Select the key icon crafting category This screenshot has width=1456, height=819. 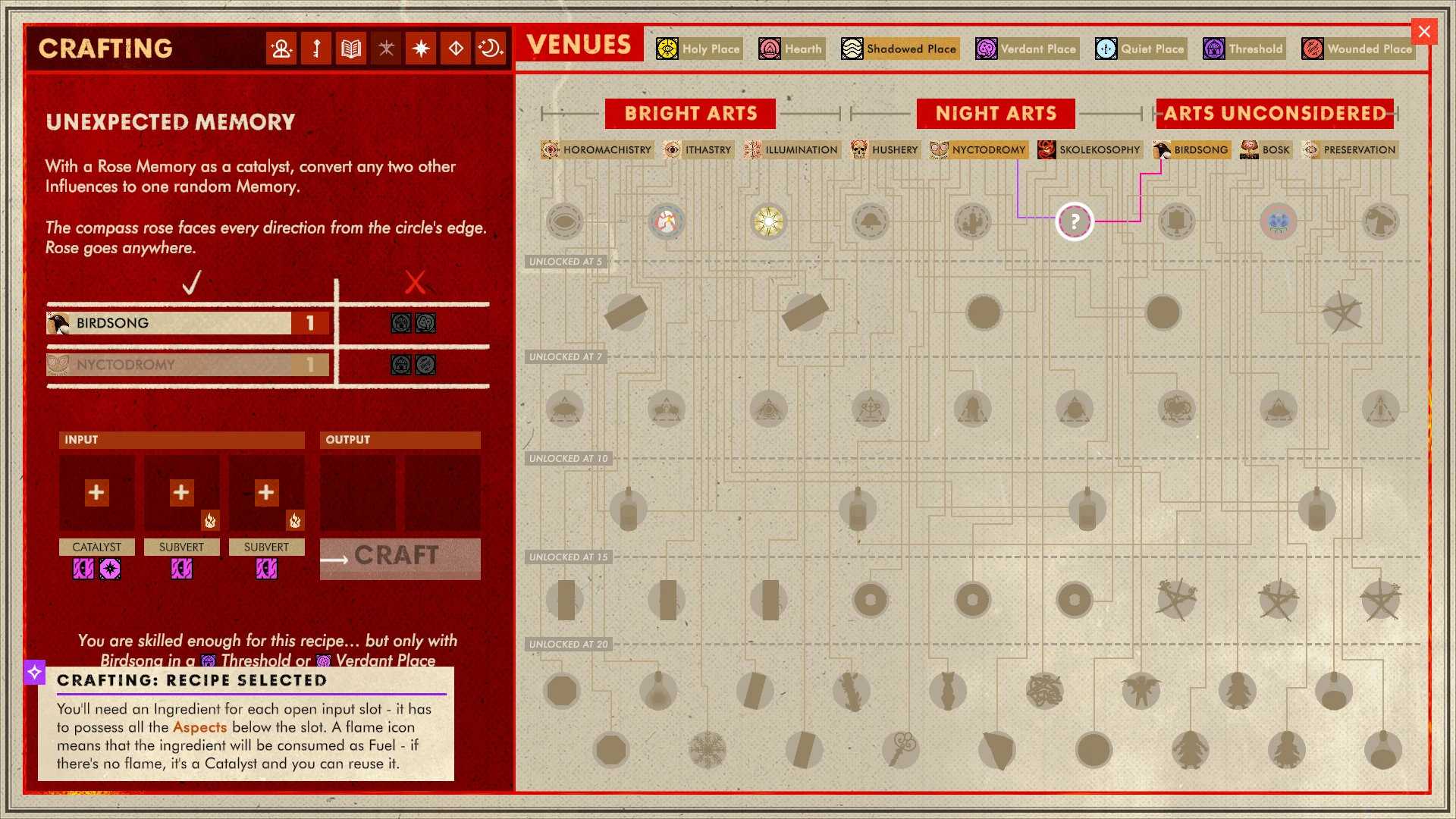pos(316,49)
